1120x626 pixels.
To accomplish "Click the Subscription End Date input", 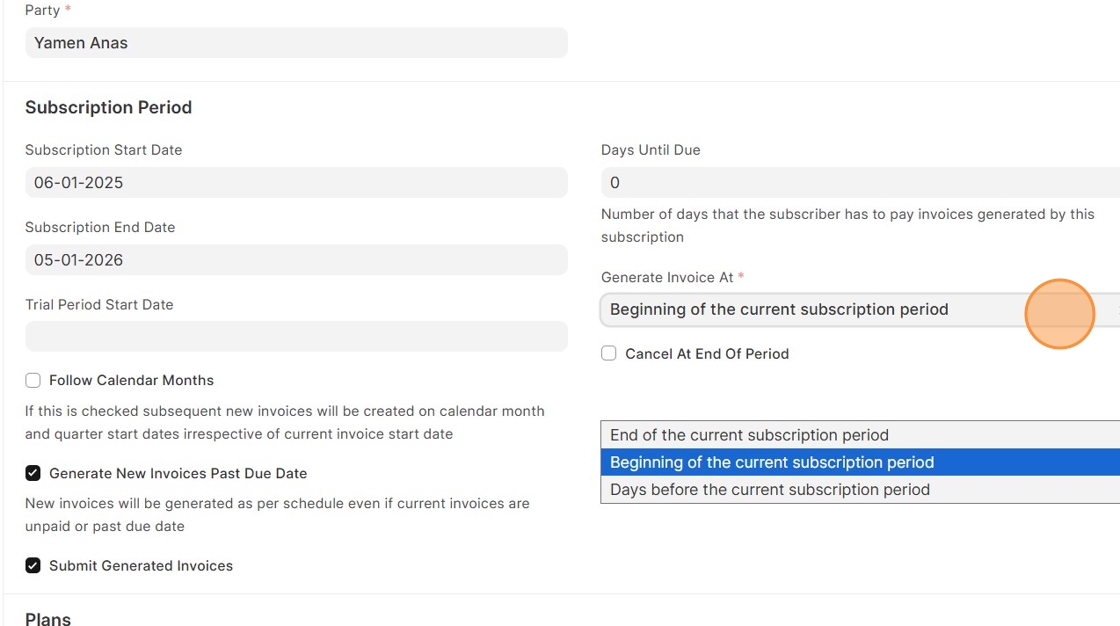I will point(296,260).
